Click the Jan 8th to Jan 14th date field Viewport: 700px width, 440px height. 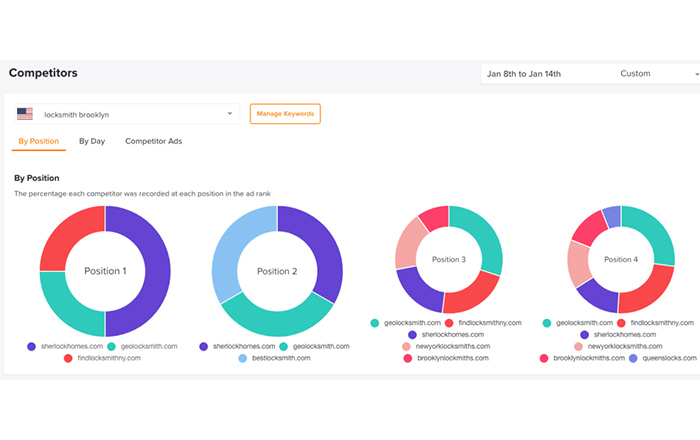[524, 74]
